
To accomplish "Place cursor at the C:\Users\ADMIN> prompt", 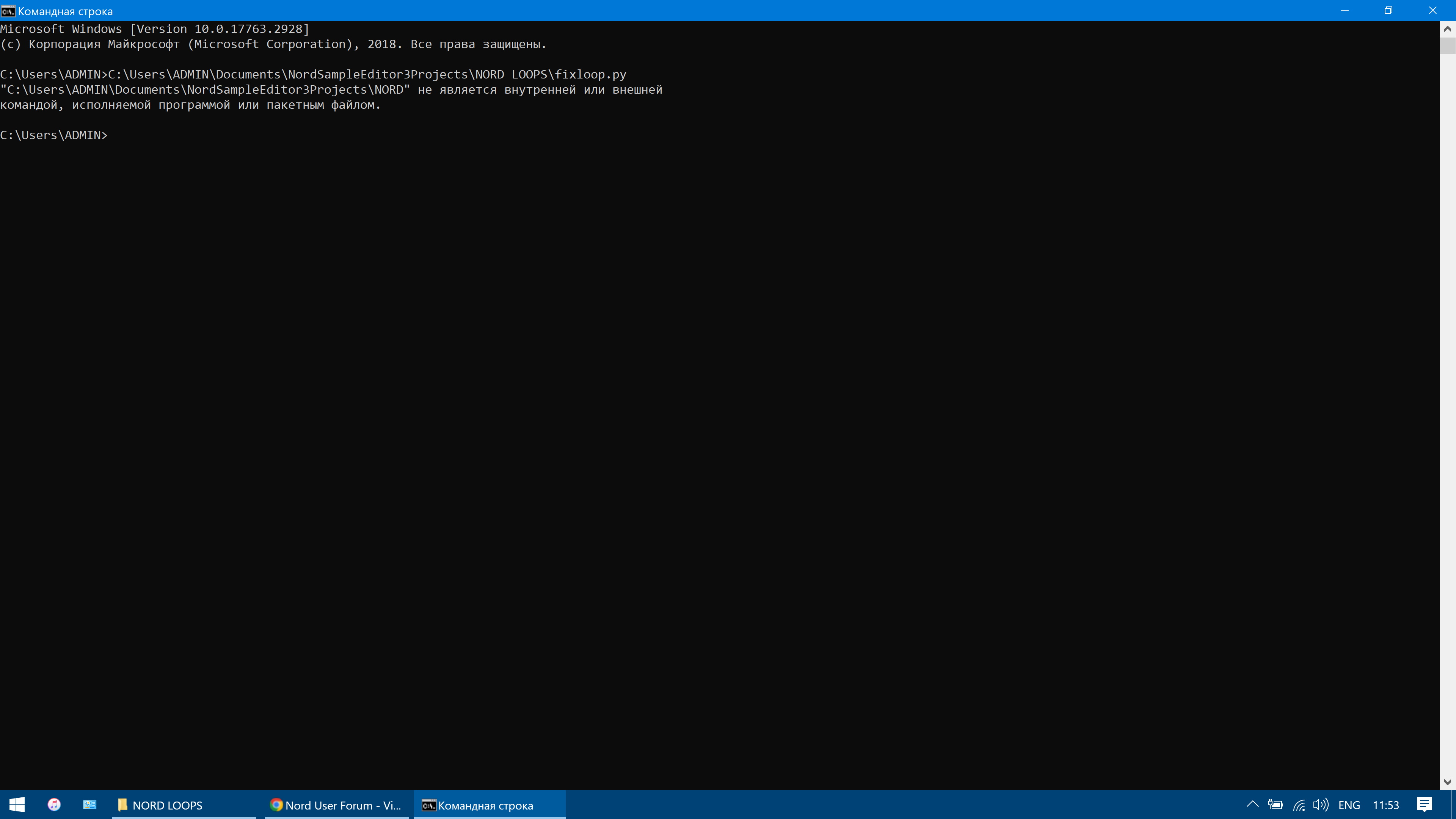I will click(113, 135).
